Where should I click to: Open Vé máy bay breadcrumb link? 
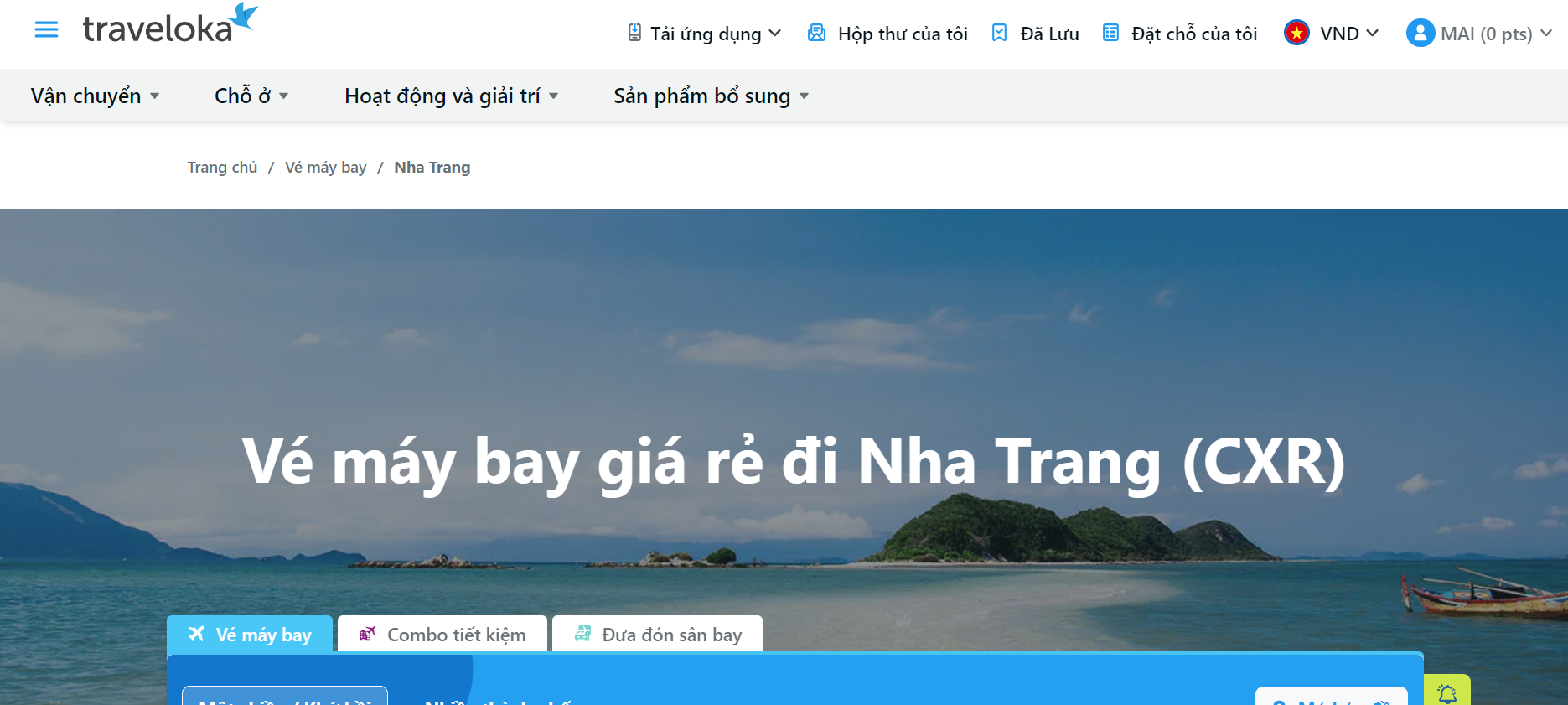[x=325, y=168]
